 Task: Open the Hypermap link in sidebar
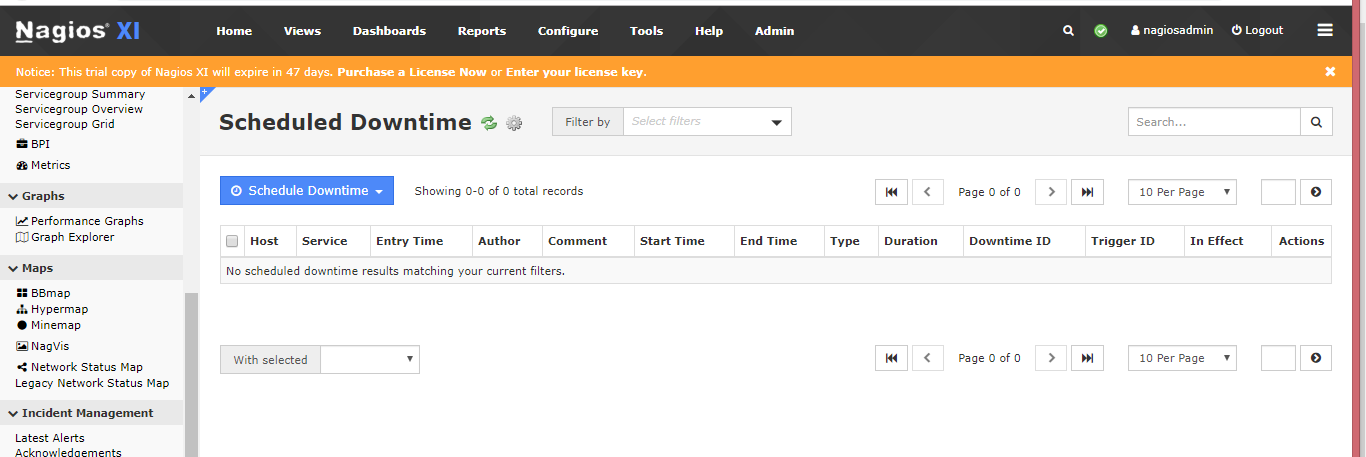(59, 309)
